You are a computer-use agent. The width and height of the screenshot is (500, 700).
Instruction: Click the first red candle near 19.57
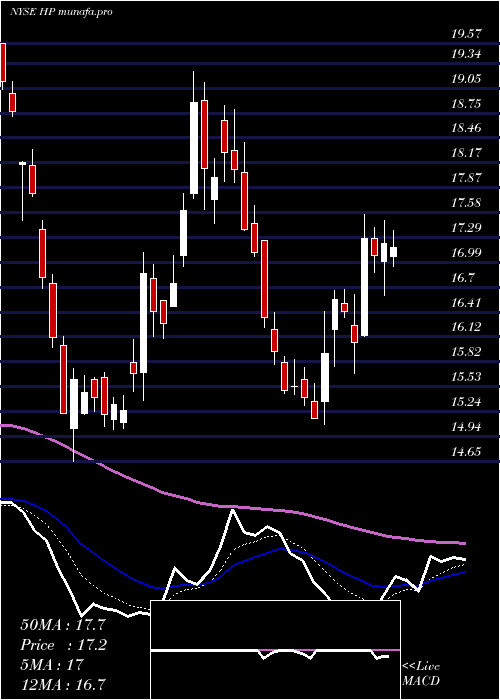pyautogui.click(x=3, y=62)
